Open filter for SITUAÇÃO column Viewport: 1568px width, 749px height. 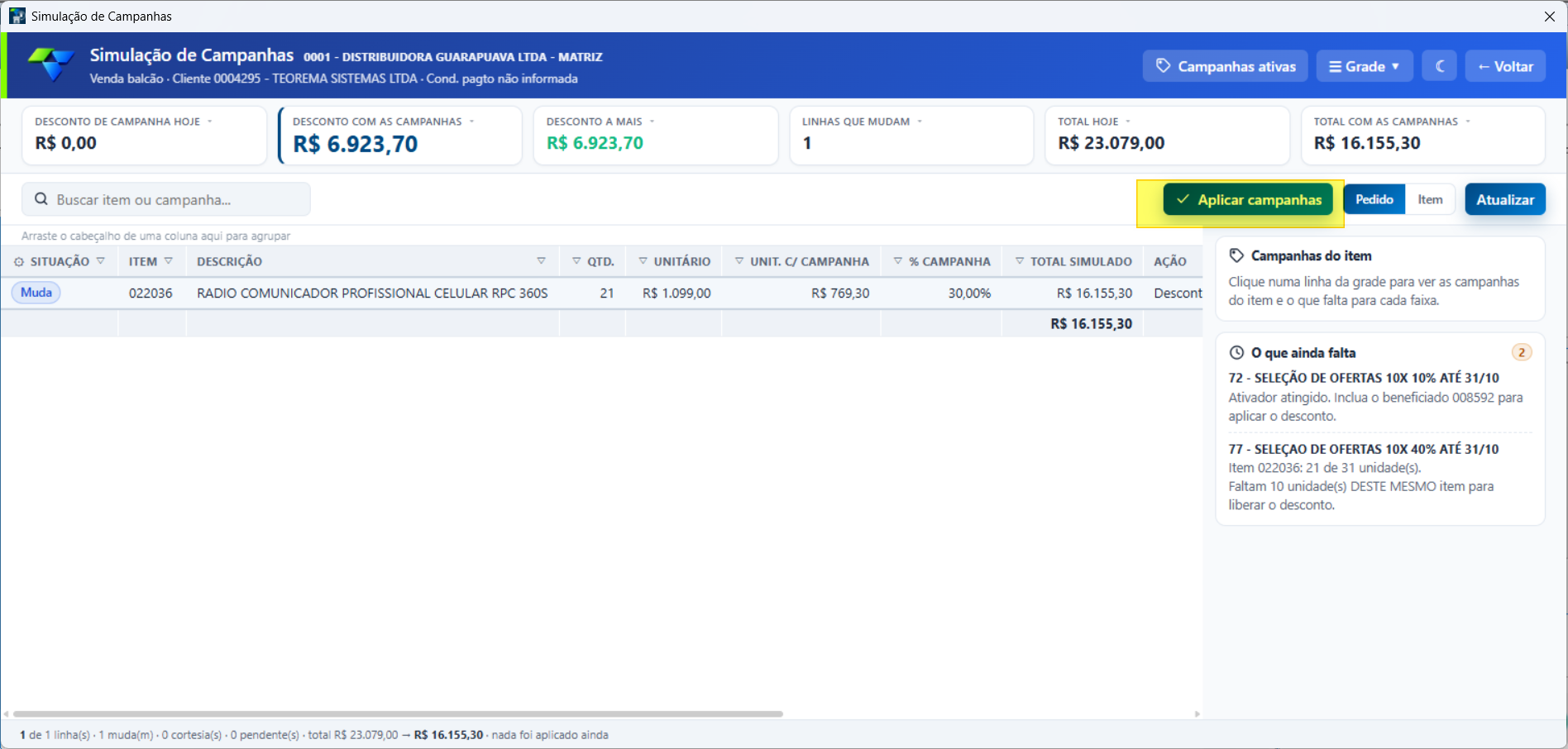click(101, 260)
